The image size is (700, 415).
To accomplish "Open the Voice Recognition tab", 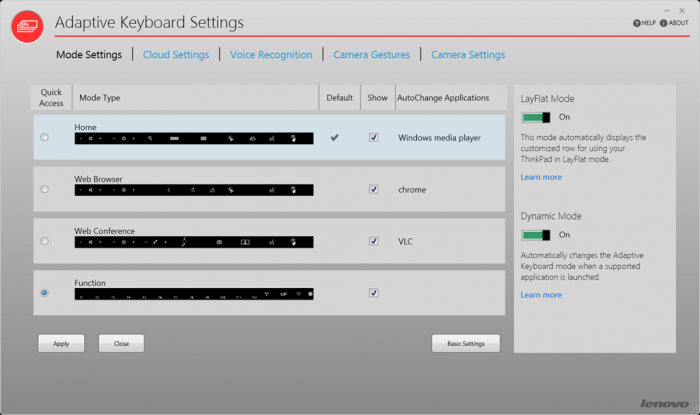I will 271,55.
